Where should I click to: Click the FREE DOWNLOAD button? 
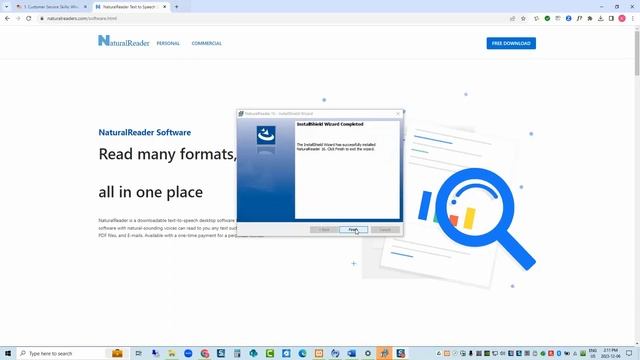(511, 43)
